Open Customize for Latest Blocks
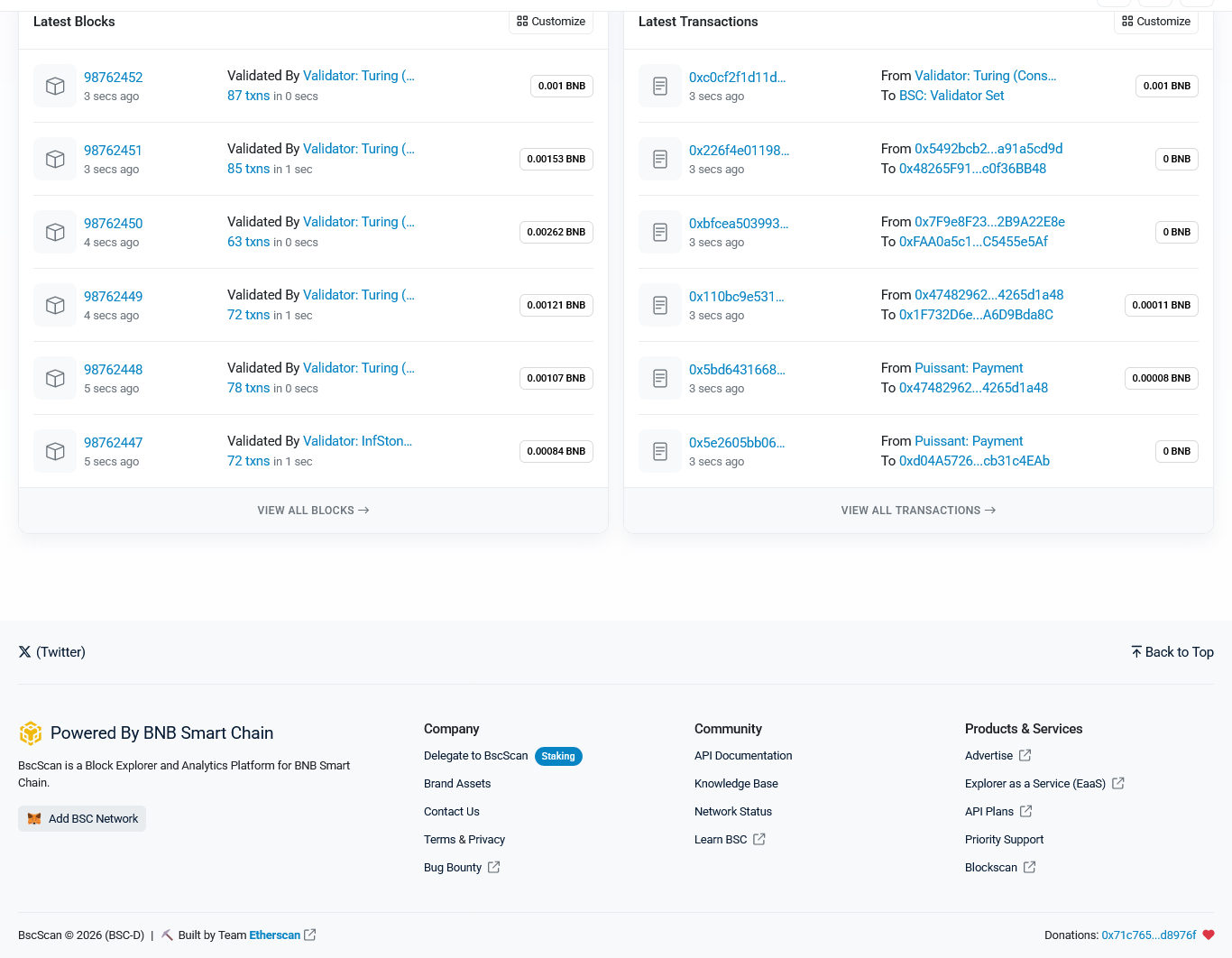Screen dimensions: 1232x958 [x=551, y=22]
